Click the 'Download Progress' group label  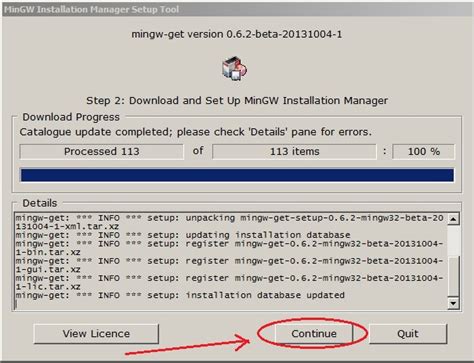point(71,117)
